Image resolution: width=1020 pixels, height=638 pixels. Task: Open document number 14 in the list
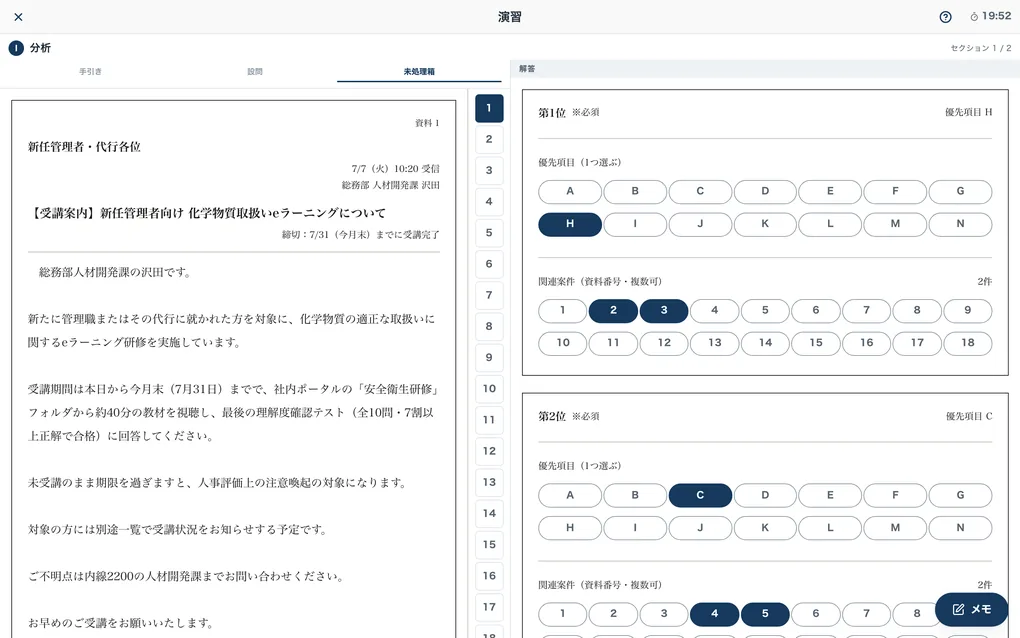pyautogui.click(x=489, y=514)
